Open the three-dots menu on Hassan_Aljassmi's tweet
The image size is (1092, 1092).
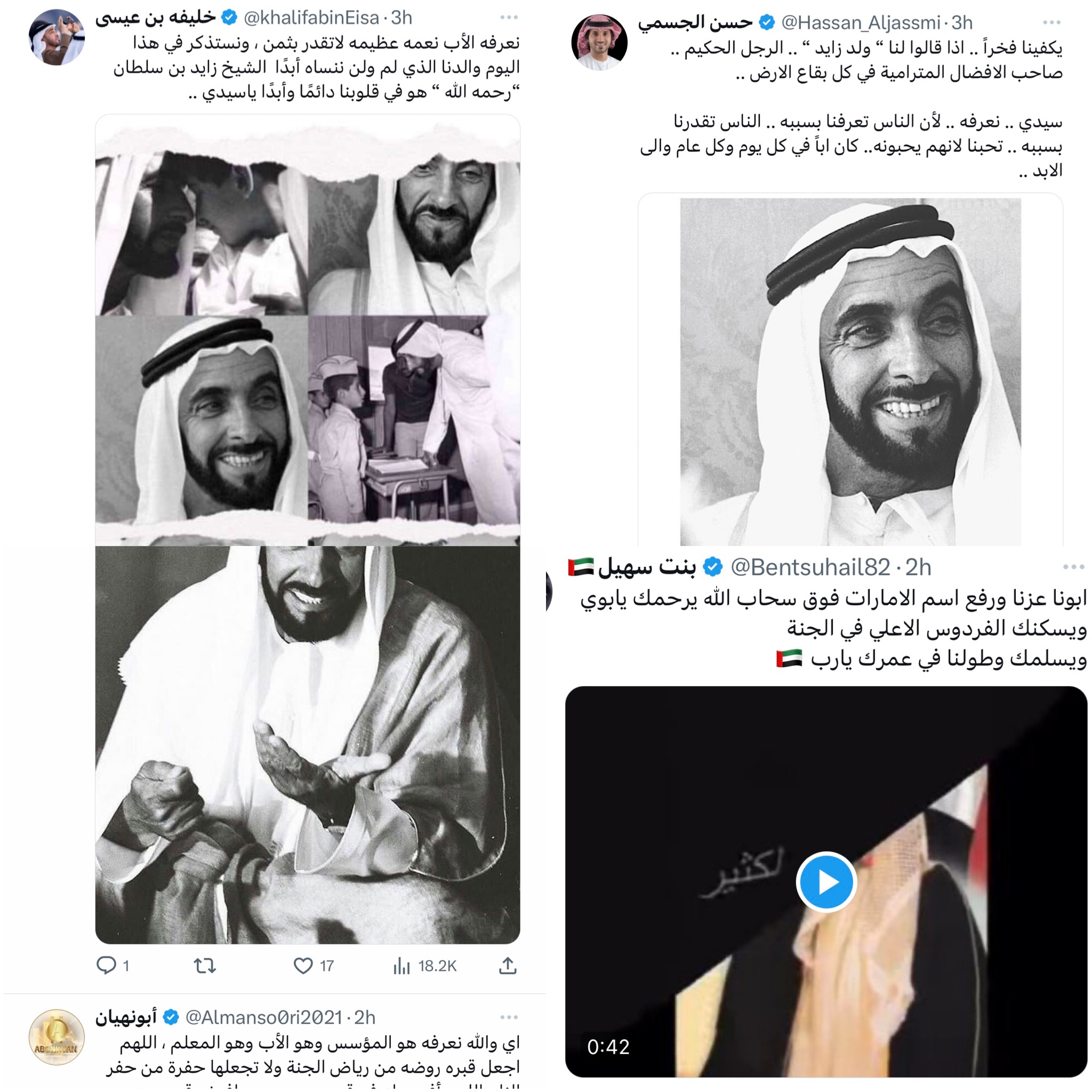pos(1051,22)
